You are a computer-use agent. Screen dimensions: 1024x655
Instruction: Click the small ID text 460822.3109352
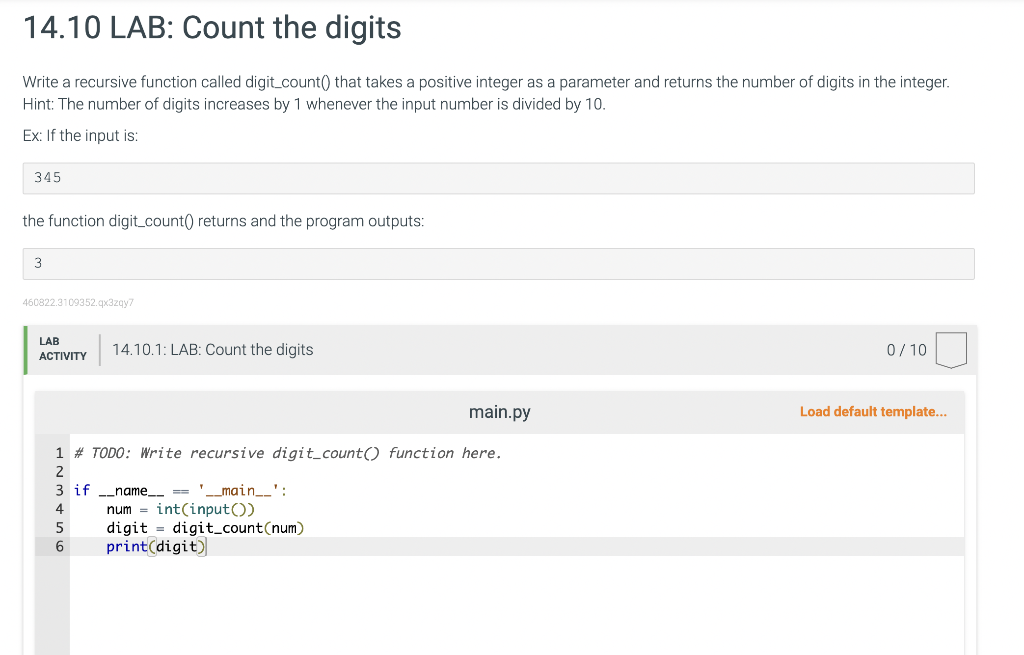coord(78,302)
